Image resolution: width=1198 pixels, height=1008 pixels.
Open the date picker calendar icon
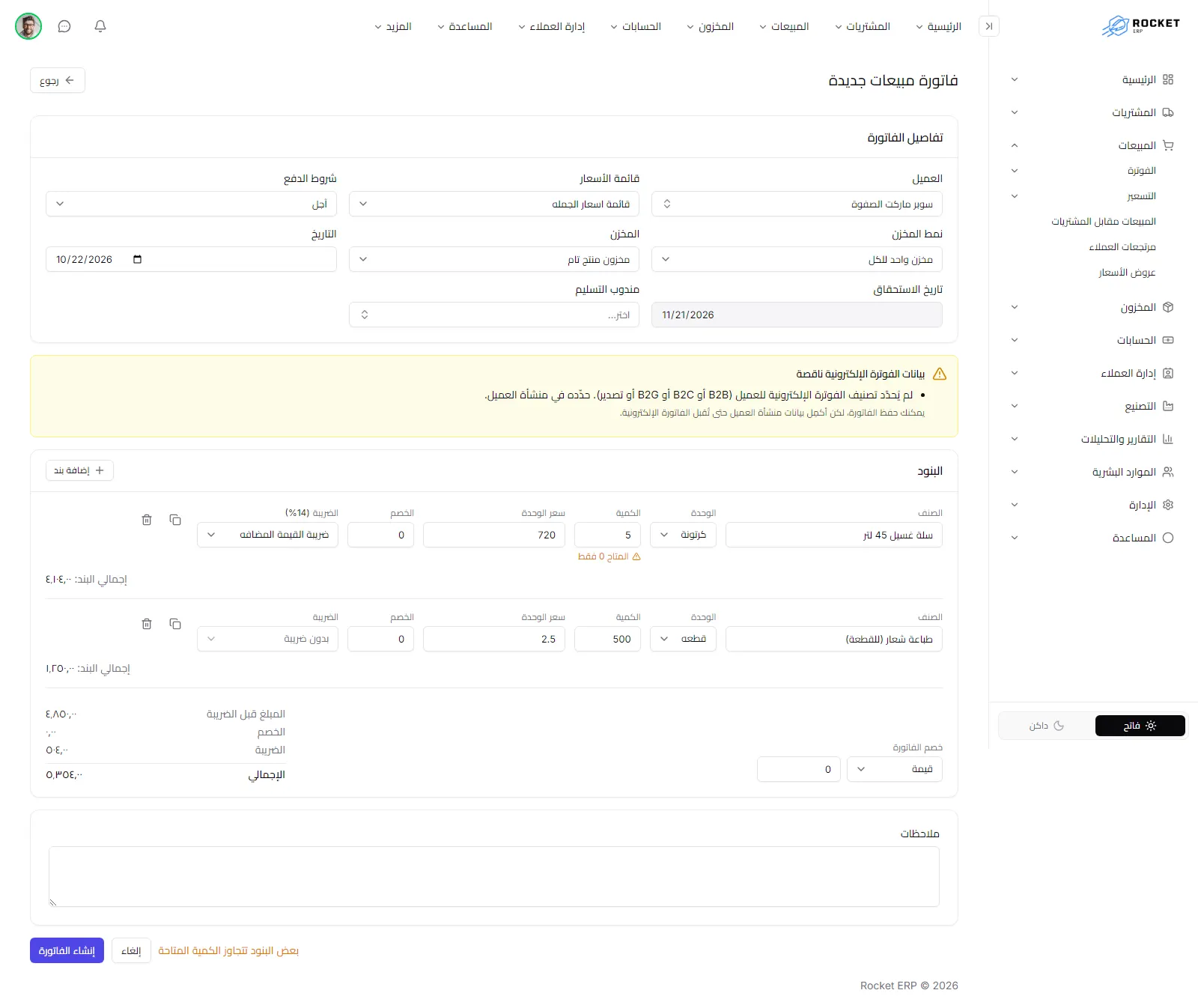pos(137,259)
